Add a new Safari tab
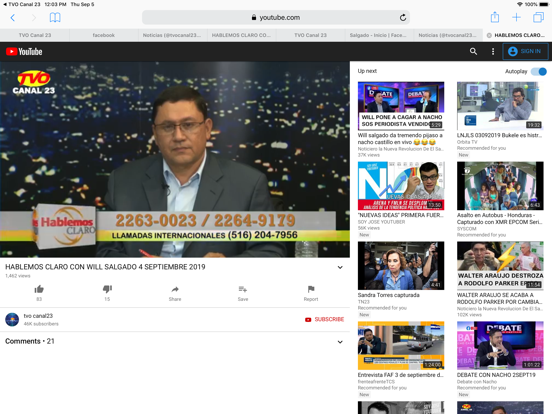The height and width of the screenshot is (414, 552). tap(516, 17)
